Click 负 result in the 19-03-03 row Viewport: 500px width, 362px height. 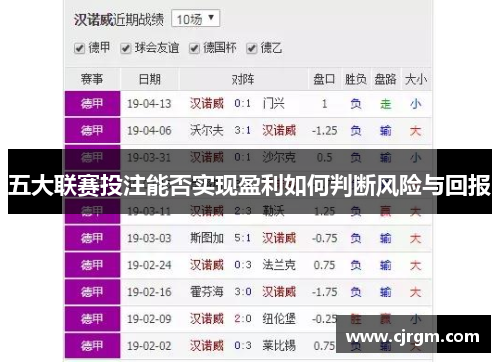(356, 238)
